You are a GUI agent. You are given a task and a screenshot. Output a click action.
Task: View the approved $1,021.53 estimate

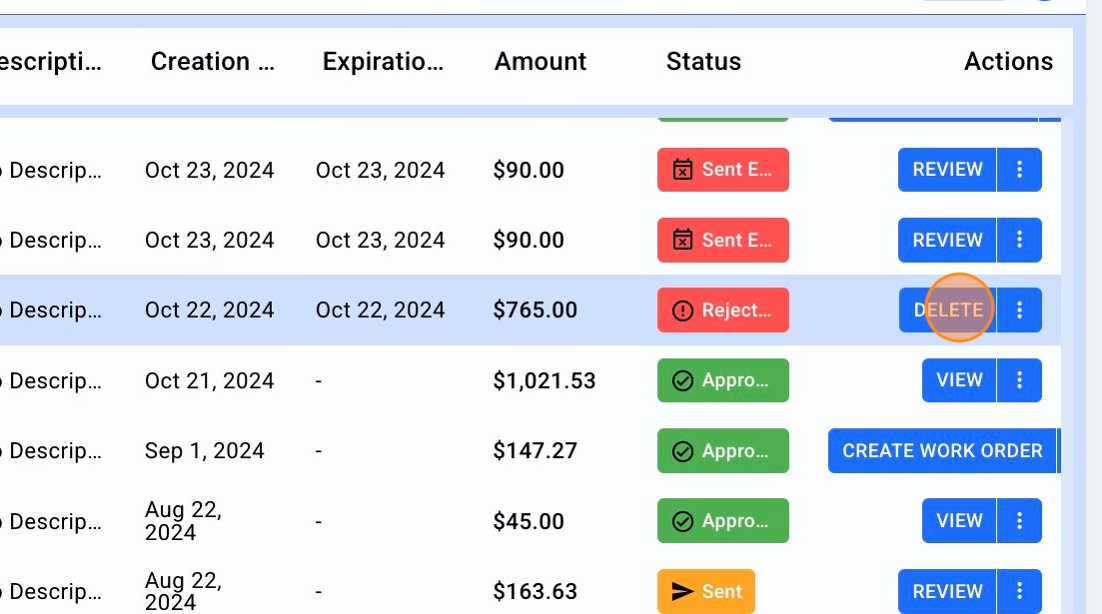click(959, 380)
